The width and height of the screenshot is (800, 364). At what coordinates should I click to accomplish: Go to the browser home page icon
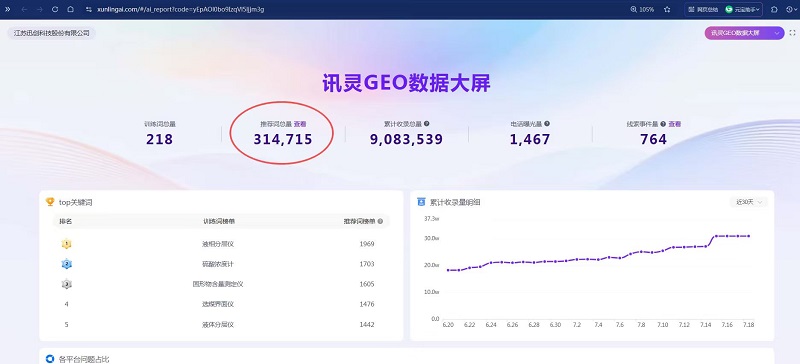click(x=70, y=9)
